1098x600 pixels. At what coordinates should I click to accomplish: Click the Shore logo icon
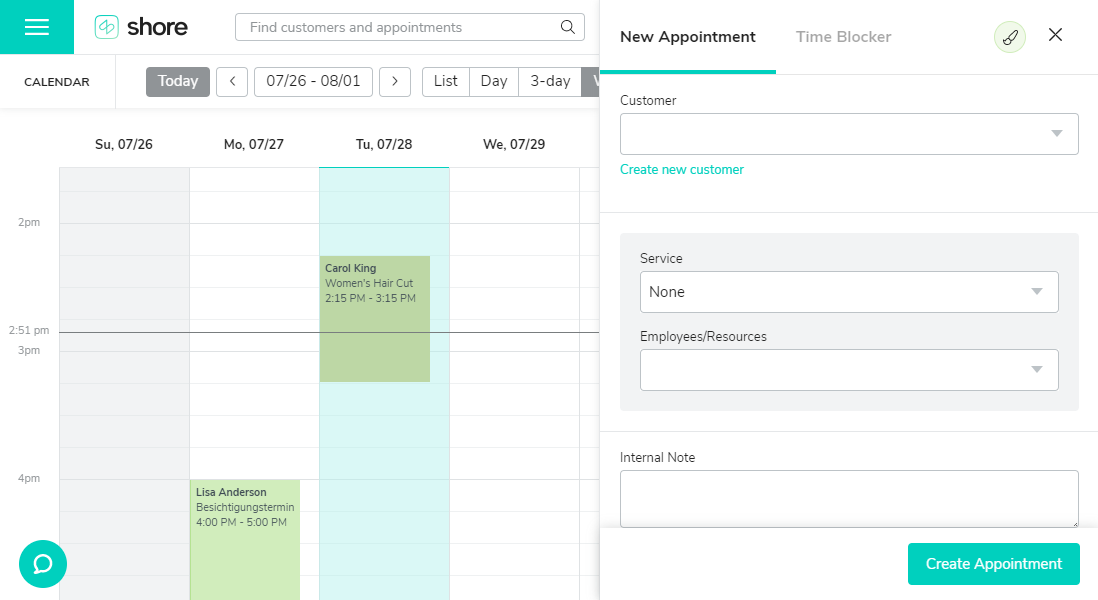pos(106,27)
